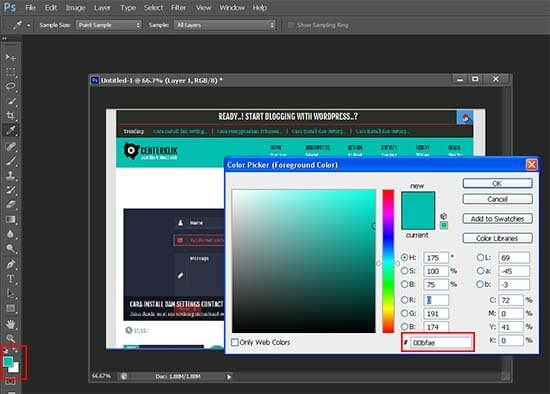Select the Path Selection tool
The image size is (550, 394).
[11, 293]
